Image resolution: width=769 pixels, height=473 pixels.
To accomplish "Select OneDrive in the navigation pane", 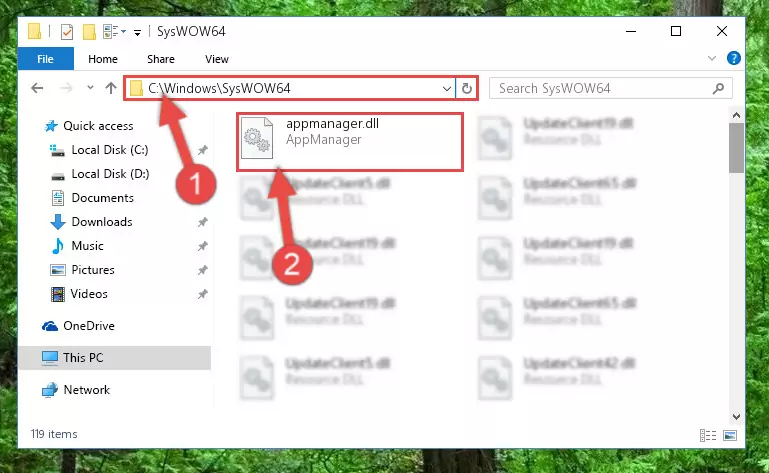I will (x=89, y=326).
